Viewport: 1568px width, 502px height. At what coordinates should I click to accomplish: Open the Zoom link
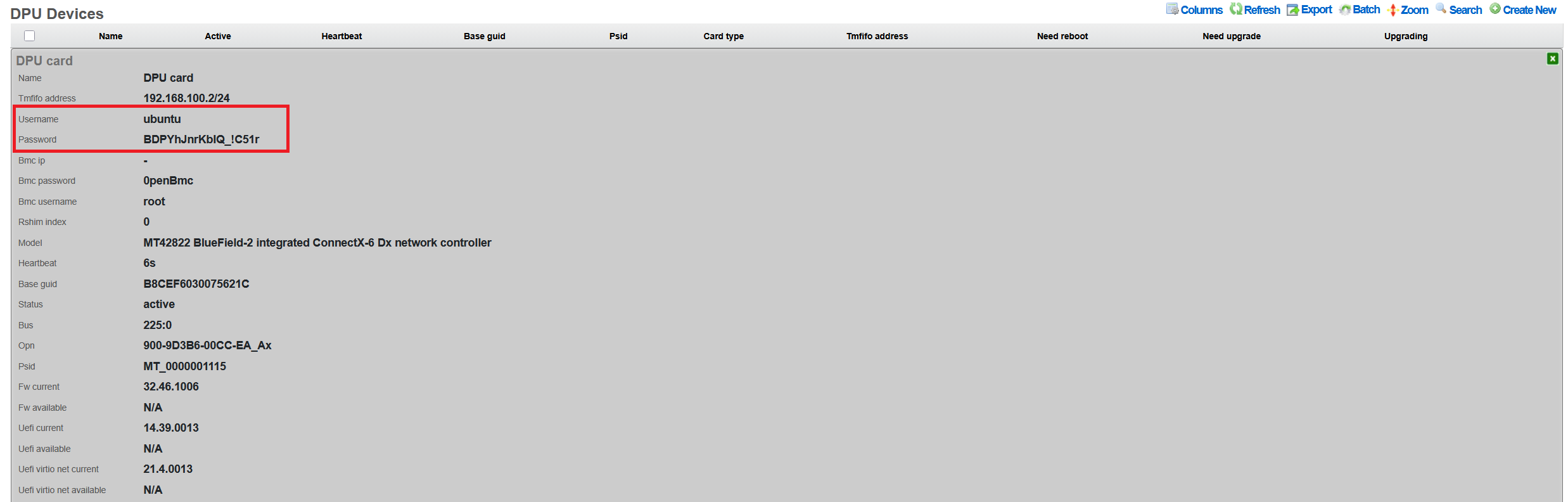1414,10
